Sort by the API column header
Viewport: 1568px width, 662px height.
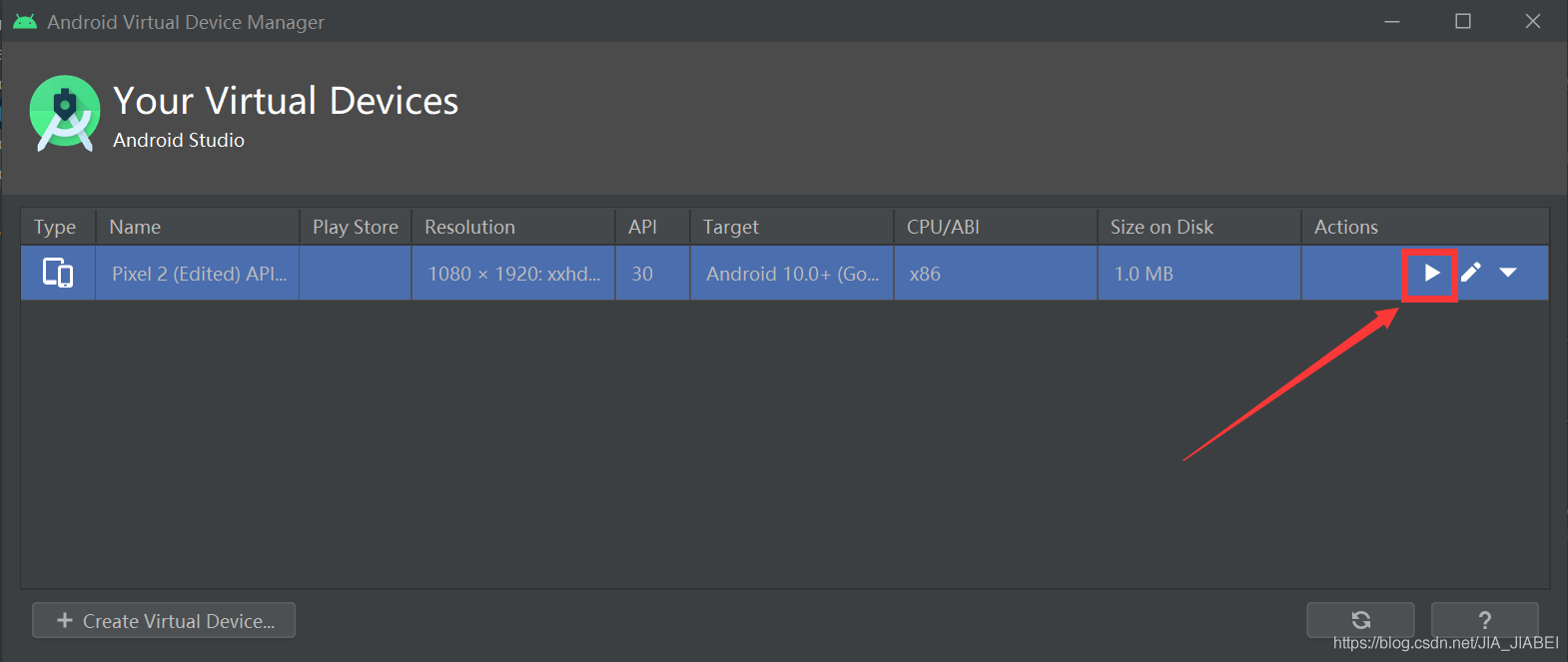pos(652,227)
